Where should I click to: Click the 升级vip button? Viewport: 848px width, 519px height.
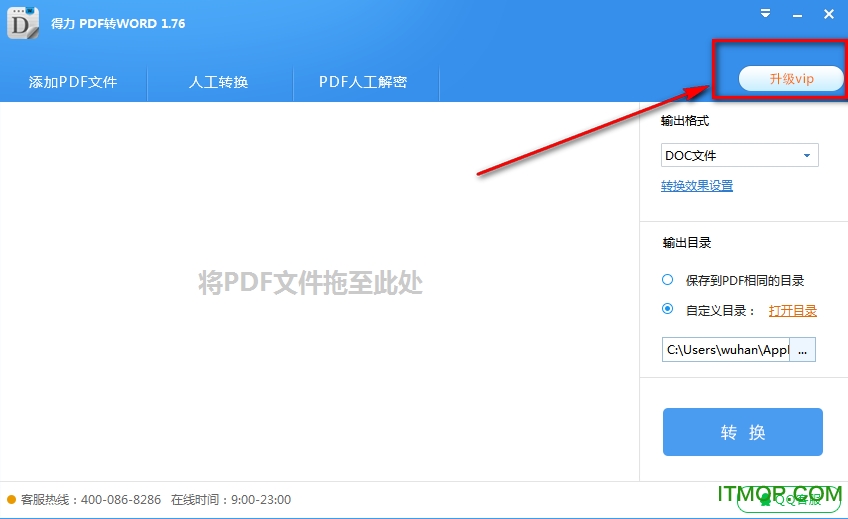791,79
